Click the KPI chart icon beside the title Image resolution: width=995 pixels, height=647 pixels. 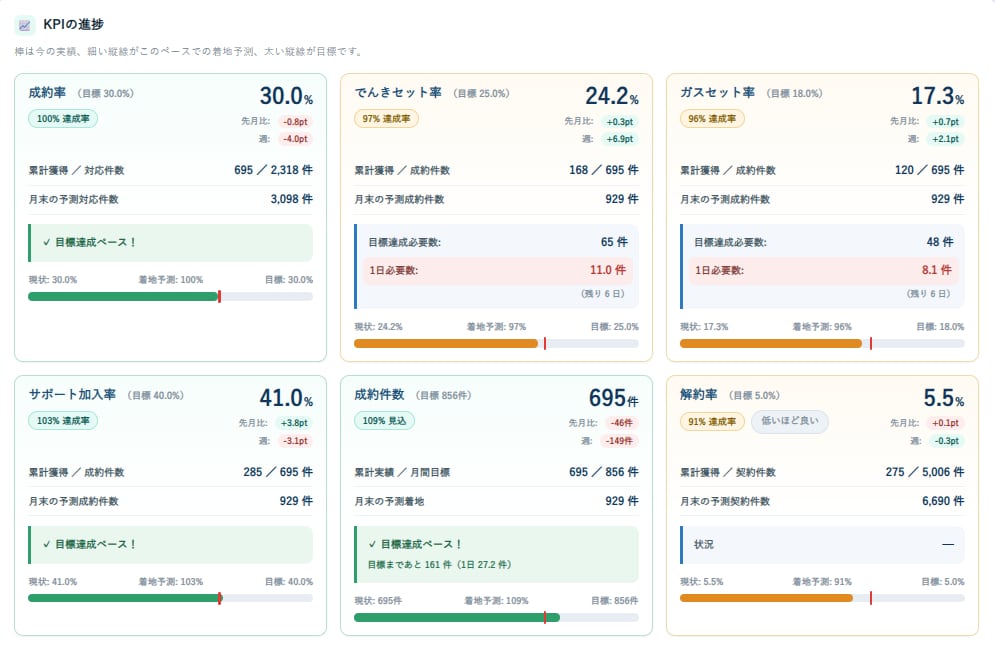click(24, 25)
